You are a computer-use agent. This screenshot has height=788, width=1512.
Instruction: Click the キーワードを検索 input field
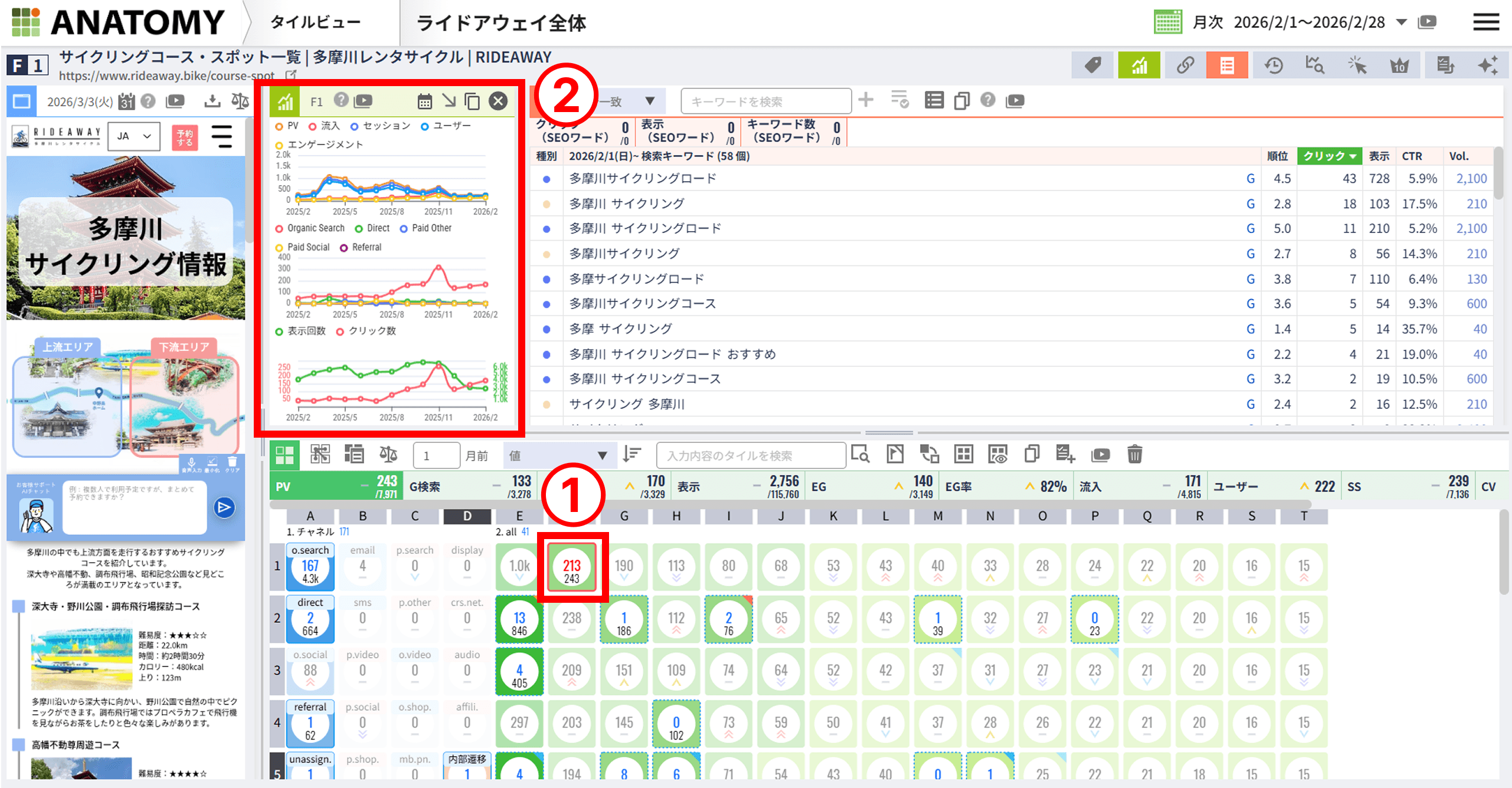765,101
